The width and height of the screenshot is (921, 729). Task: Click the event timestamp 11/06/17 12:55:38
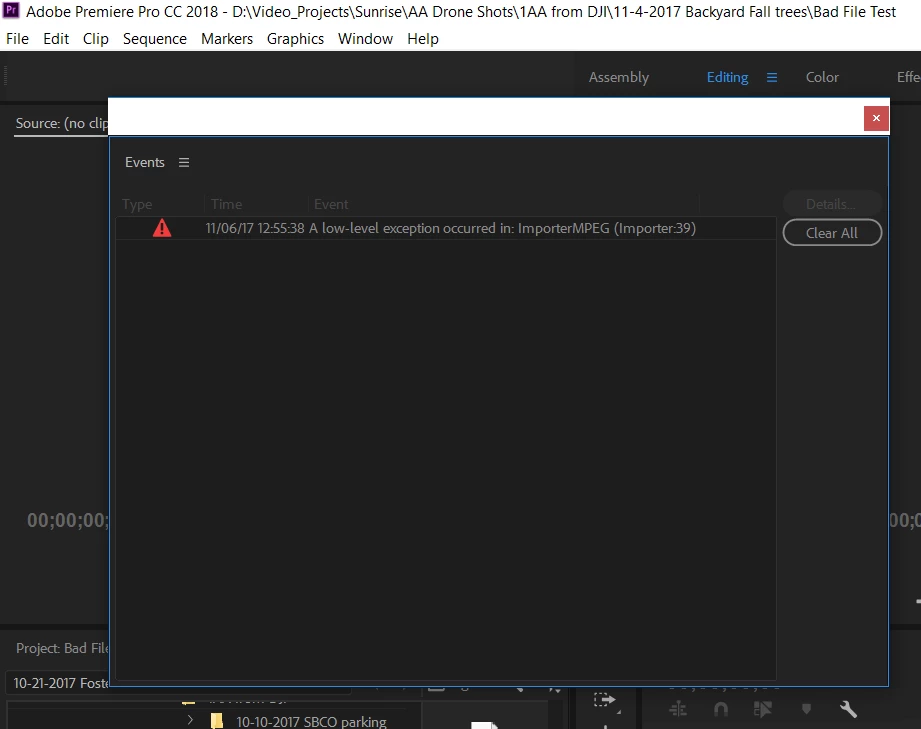coord(255,229)
